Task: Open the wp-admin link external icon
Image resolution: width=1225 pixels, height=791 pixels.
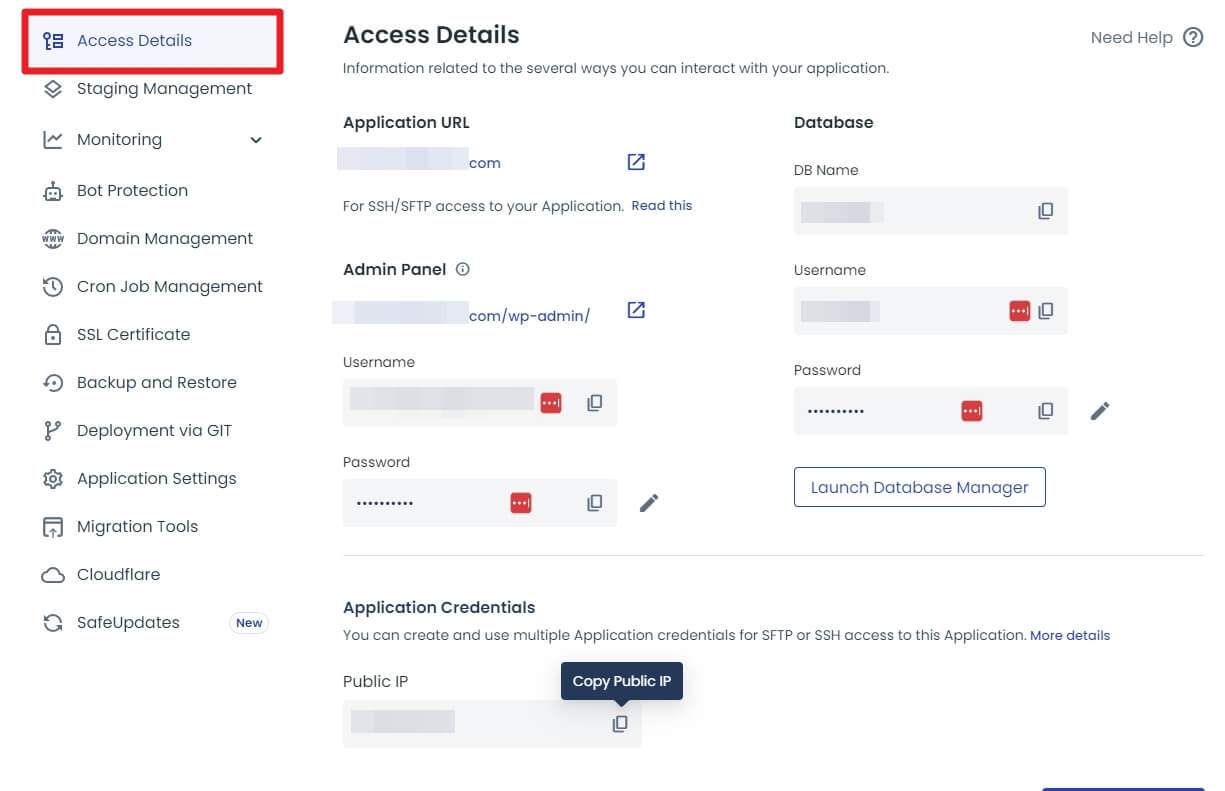Action: click(636, 310)
